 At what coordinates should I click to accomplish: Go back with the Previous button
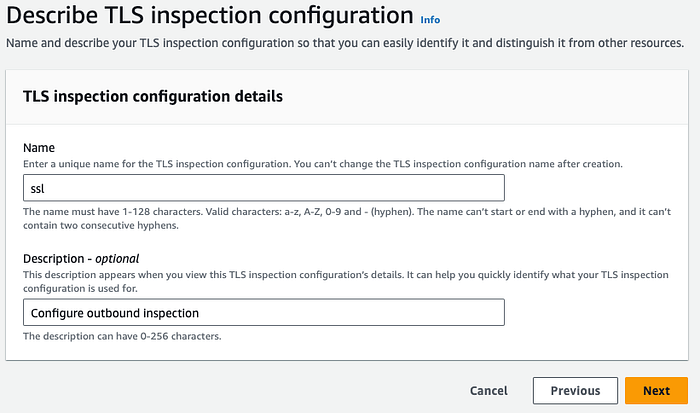pos(575,391)
